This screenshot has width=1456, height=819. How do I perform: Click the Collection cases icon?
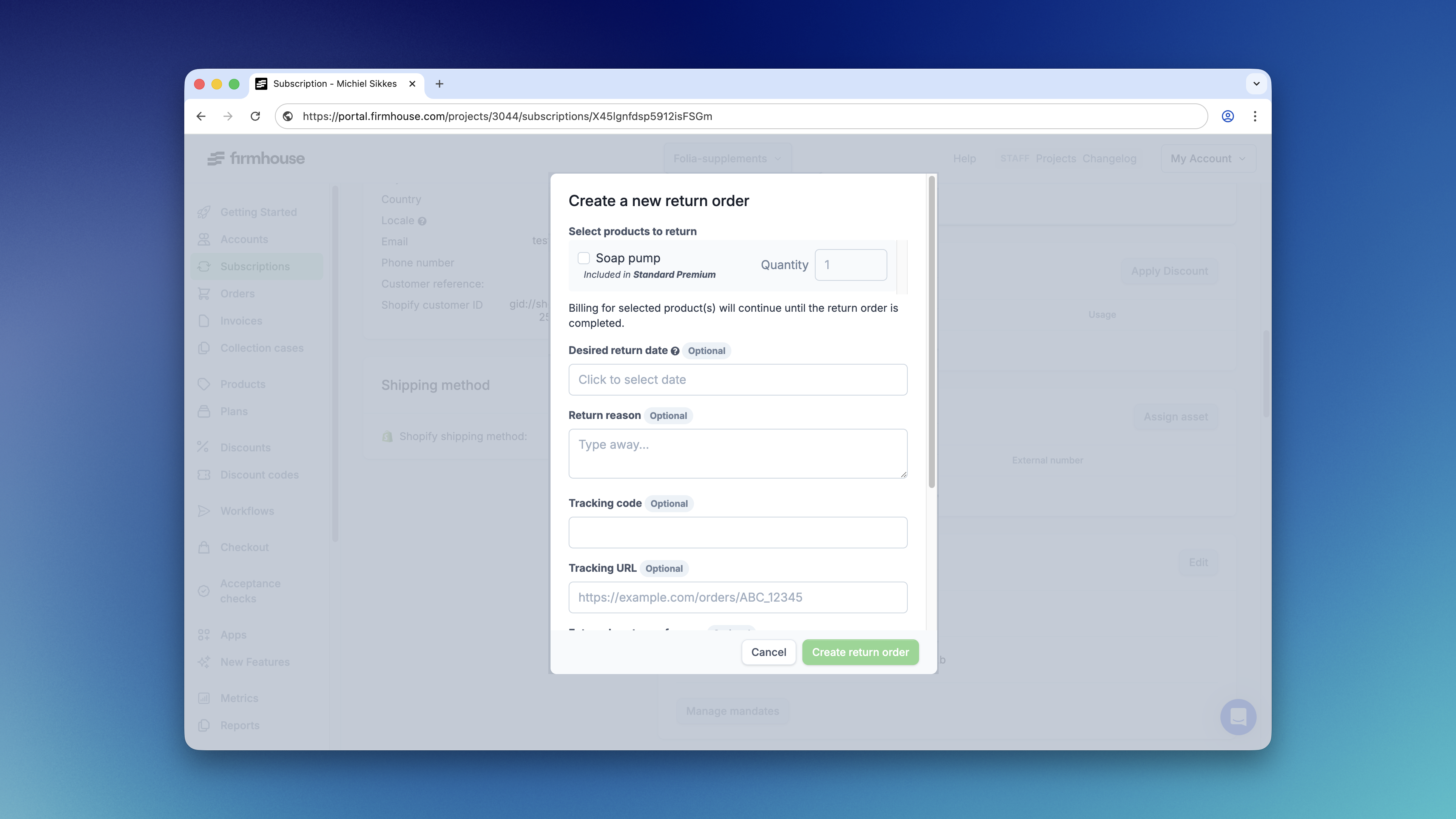205,348
